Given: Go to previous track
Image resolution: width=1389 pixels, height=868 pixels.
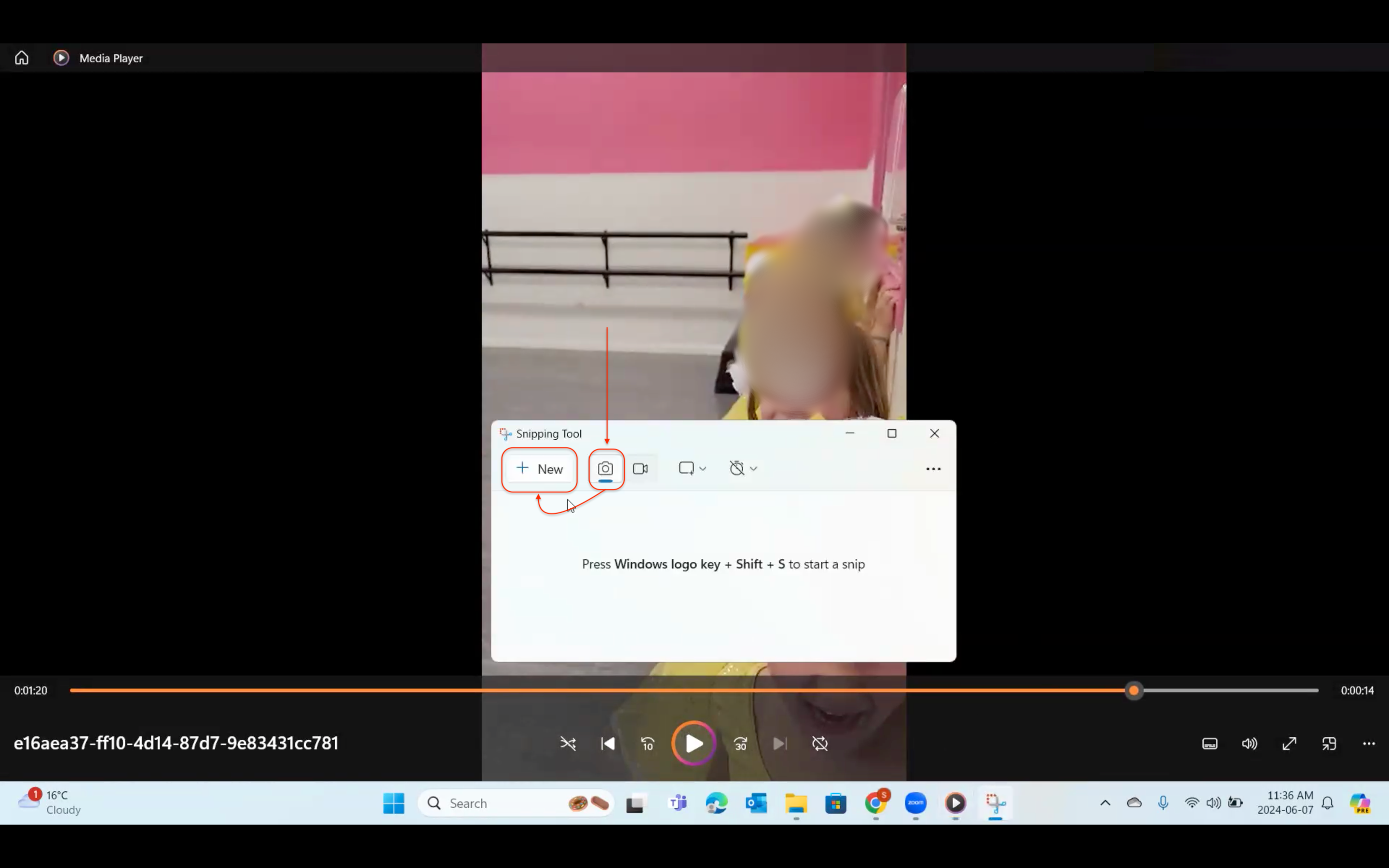Looking at the screenshot, I should click(608, 744).
